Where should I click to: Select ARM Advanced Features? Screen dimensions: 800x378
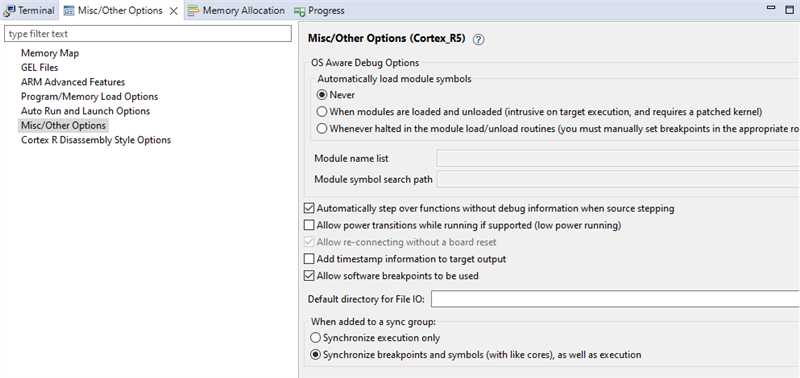[73, 82]
